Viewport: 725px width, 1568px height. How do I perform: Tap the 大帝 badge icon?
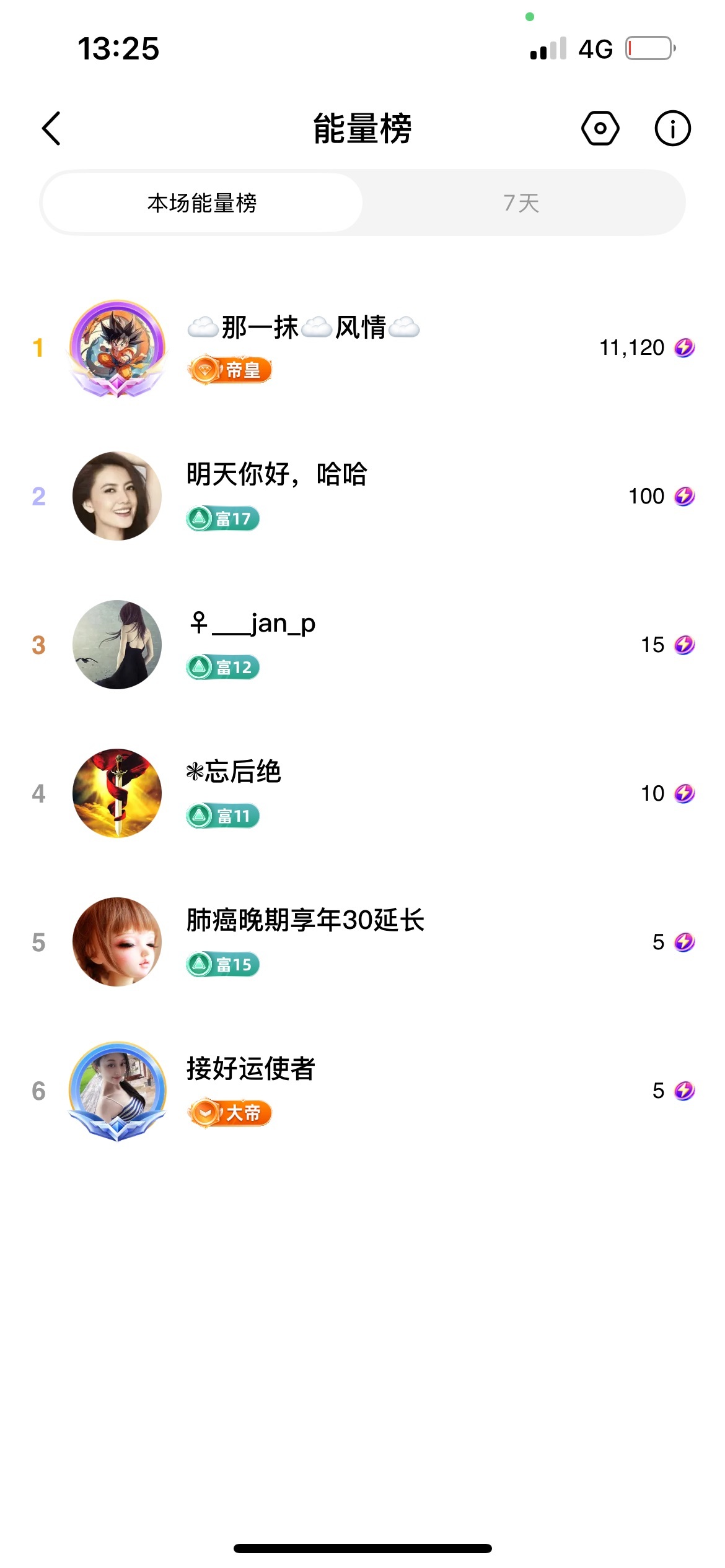[229, 1113]
